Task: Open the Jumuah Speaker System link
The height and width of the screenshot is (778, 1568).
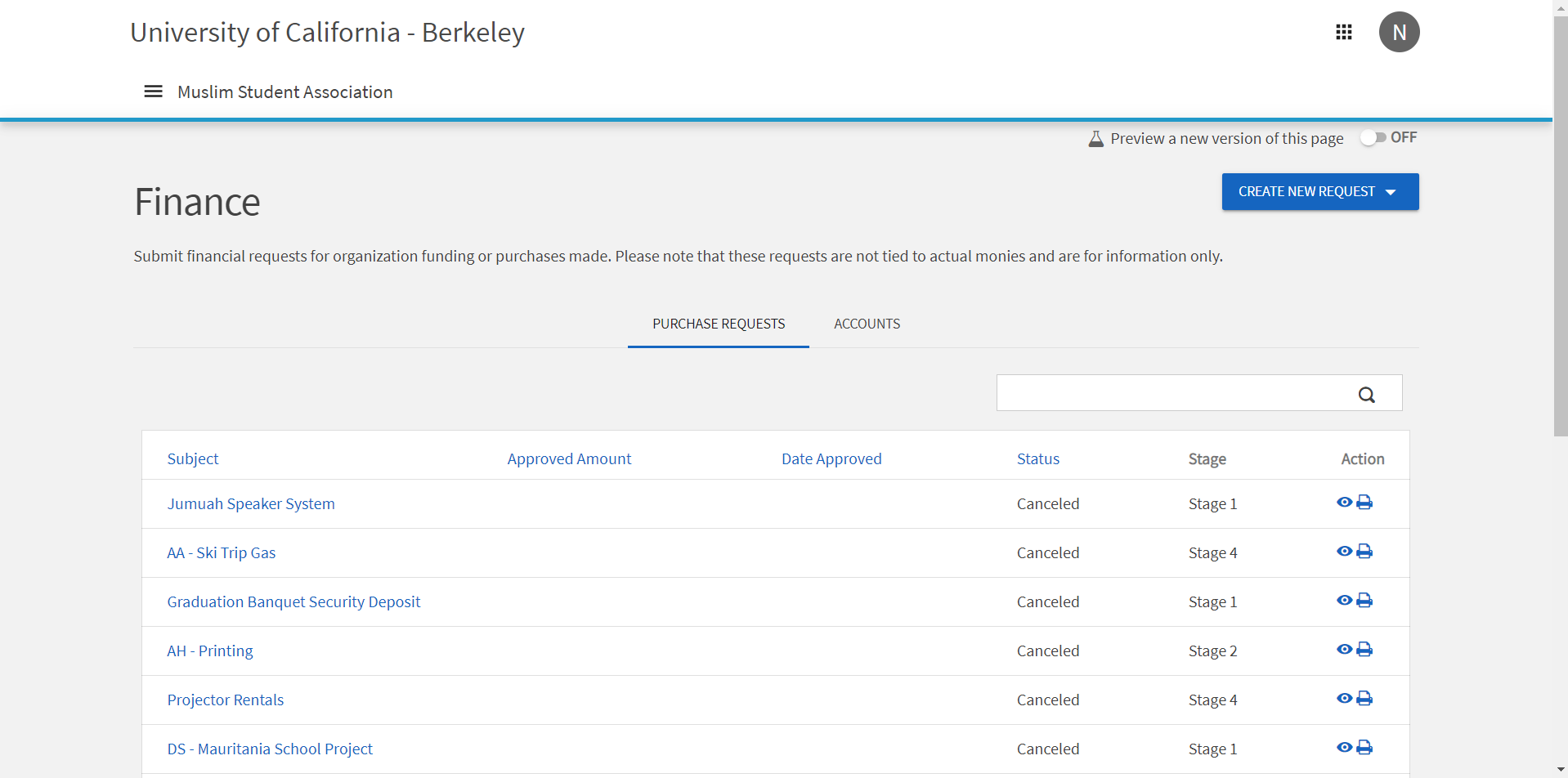Action: (x=251, y=503)
